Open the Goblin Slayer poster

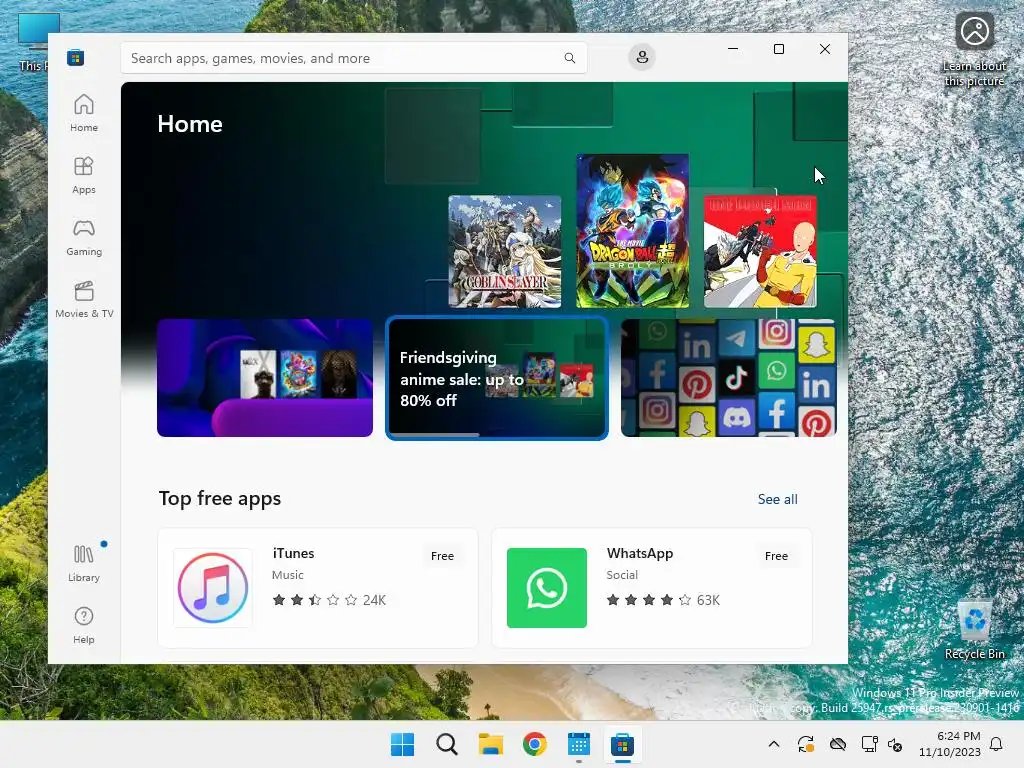coord(504,251)
